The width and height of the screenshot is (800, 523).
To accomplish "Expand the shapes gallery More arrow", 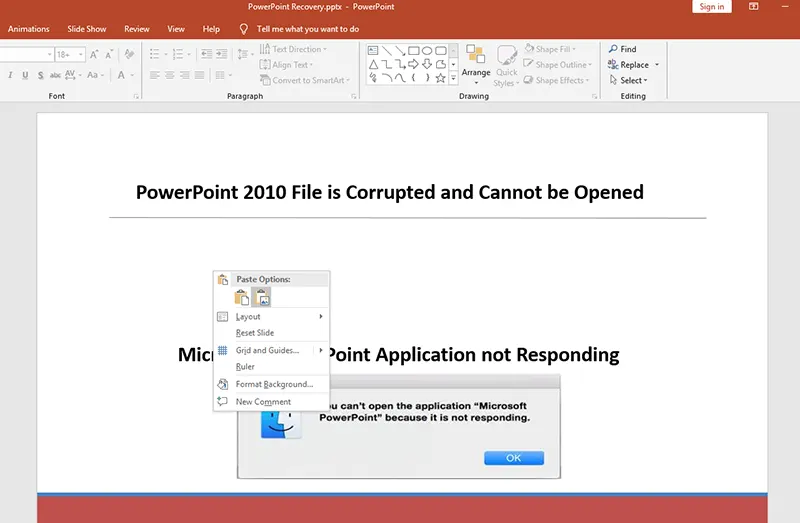I will pos(453,78).
